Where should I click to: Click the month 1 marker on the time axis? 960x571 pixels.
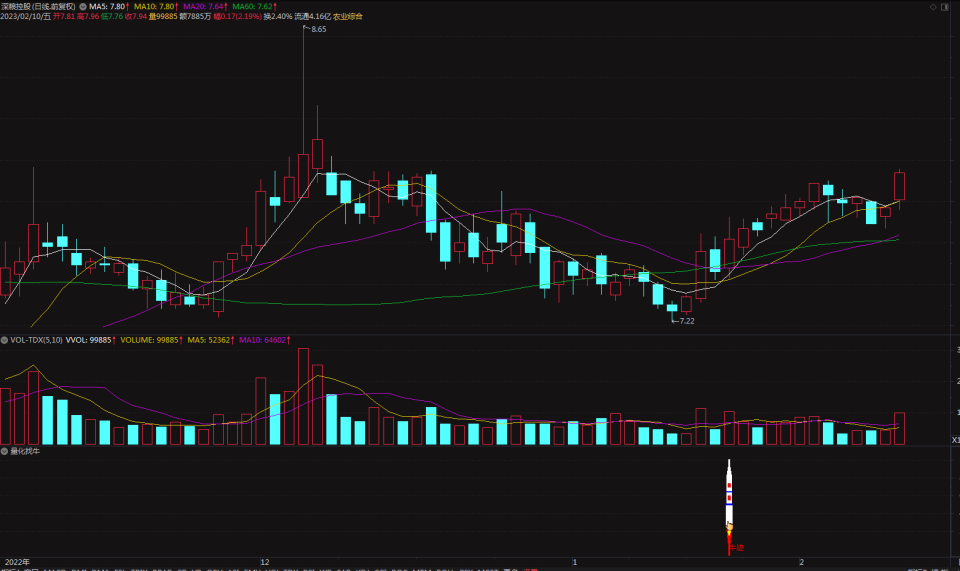point(574,562)
